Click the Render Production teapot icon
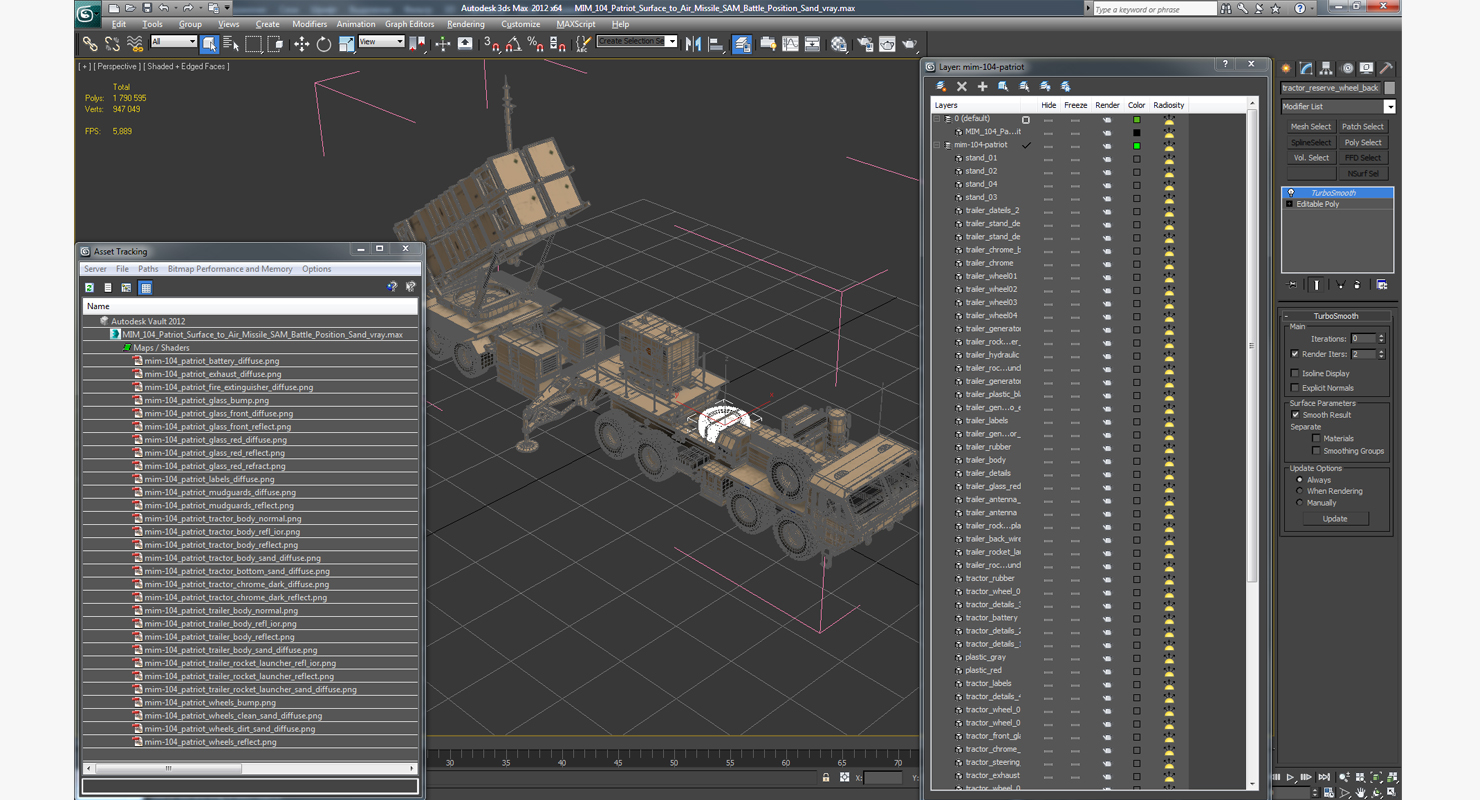 909,44
